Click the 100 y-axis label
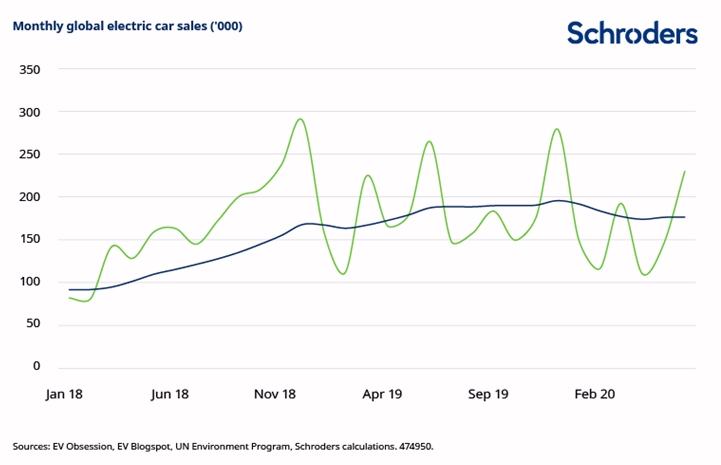Screen dimensions: 721x465 point(29,281)
